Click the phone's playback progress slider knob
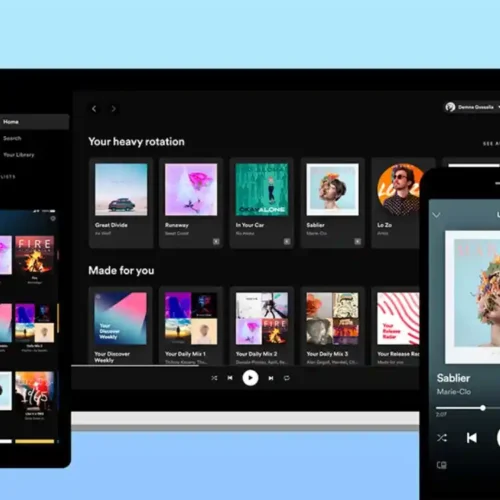The height and width of the screenshot is (500, 500). 483,408
